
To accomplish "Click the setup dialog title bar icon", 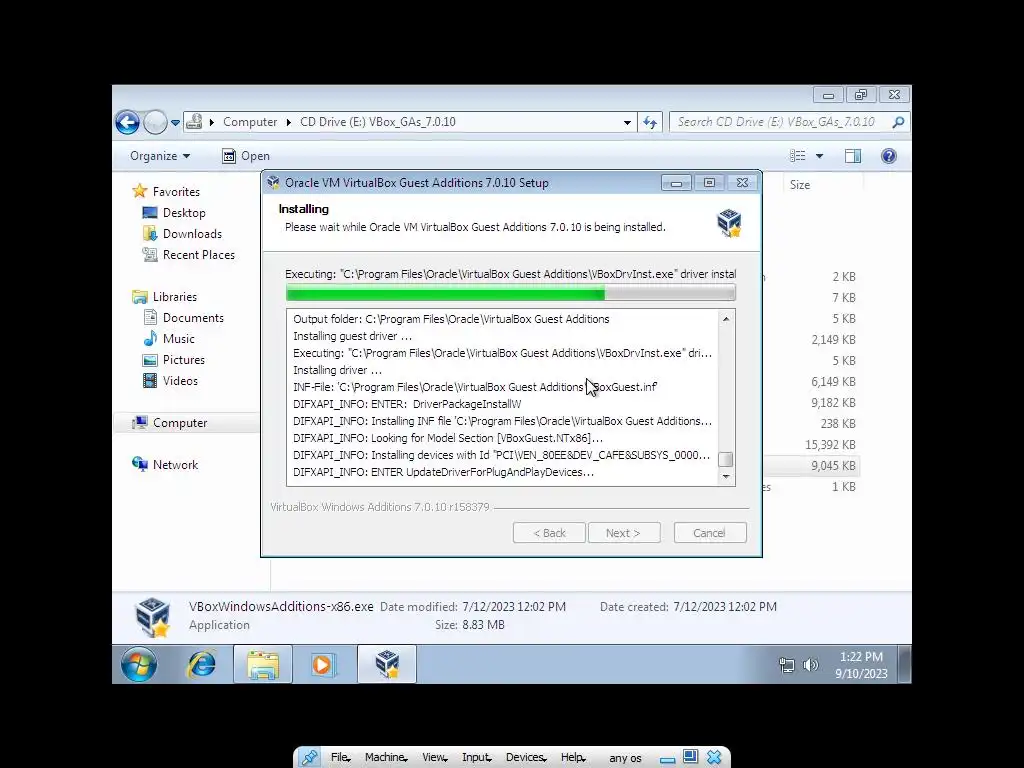I will (273, 183).
